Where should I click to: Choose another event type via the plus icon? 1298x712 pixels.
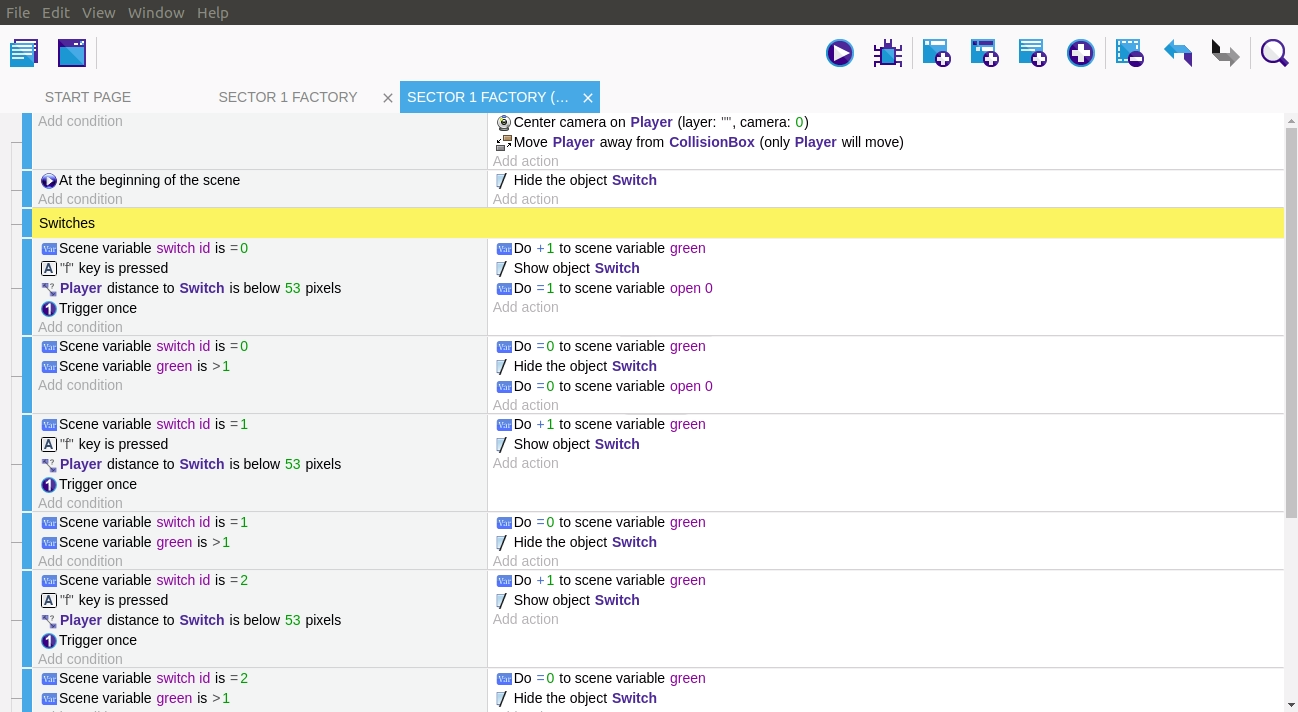[1081, 53]
